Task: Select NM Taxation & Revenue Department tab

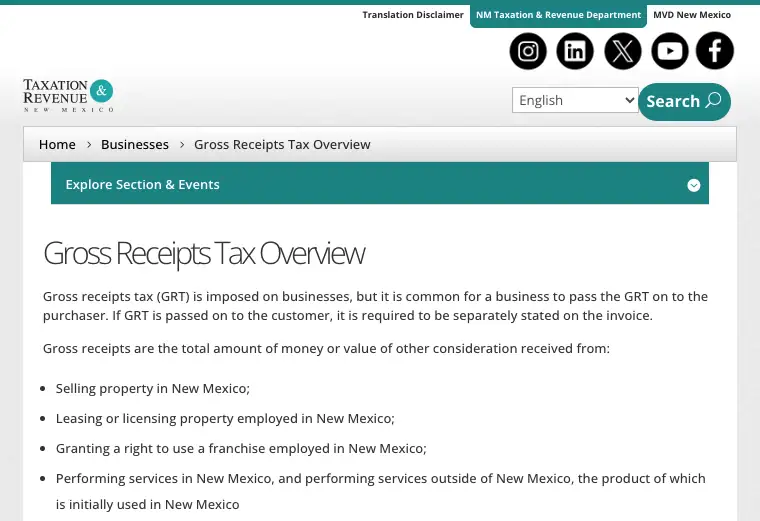Action: (558, 16)
